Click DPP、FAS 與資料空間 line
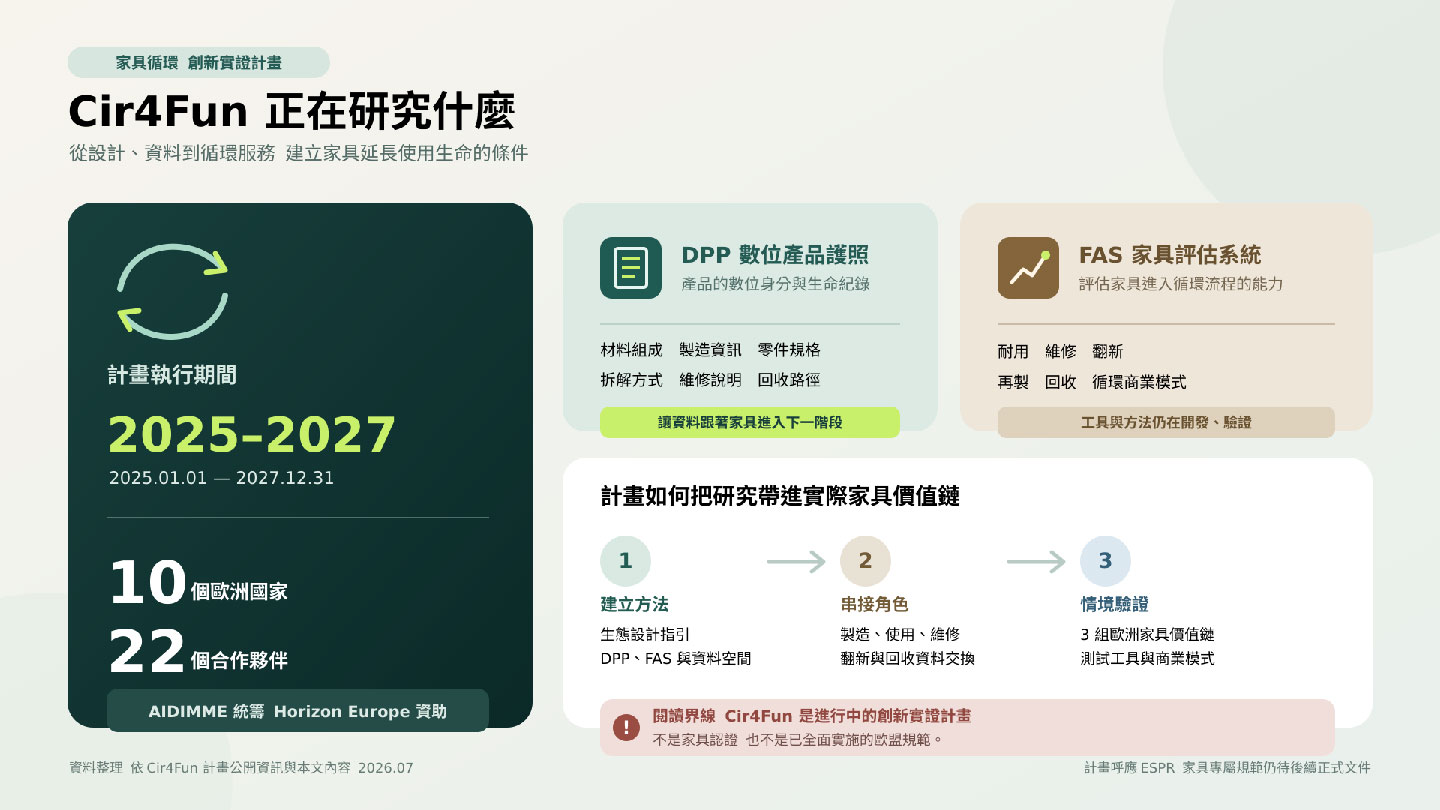1440x810 pixels. pos(675,658)
